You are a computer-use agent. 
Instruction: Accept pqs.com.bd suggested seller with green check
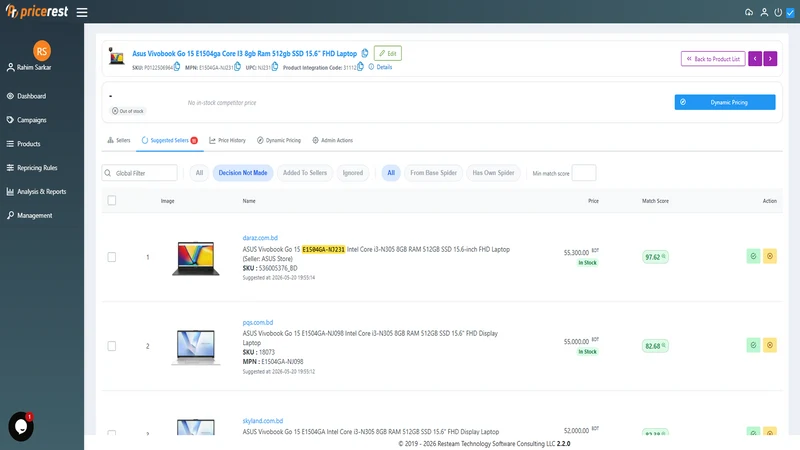753,345
